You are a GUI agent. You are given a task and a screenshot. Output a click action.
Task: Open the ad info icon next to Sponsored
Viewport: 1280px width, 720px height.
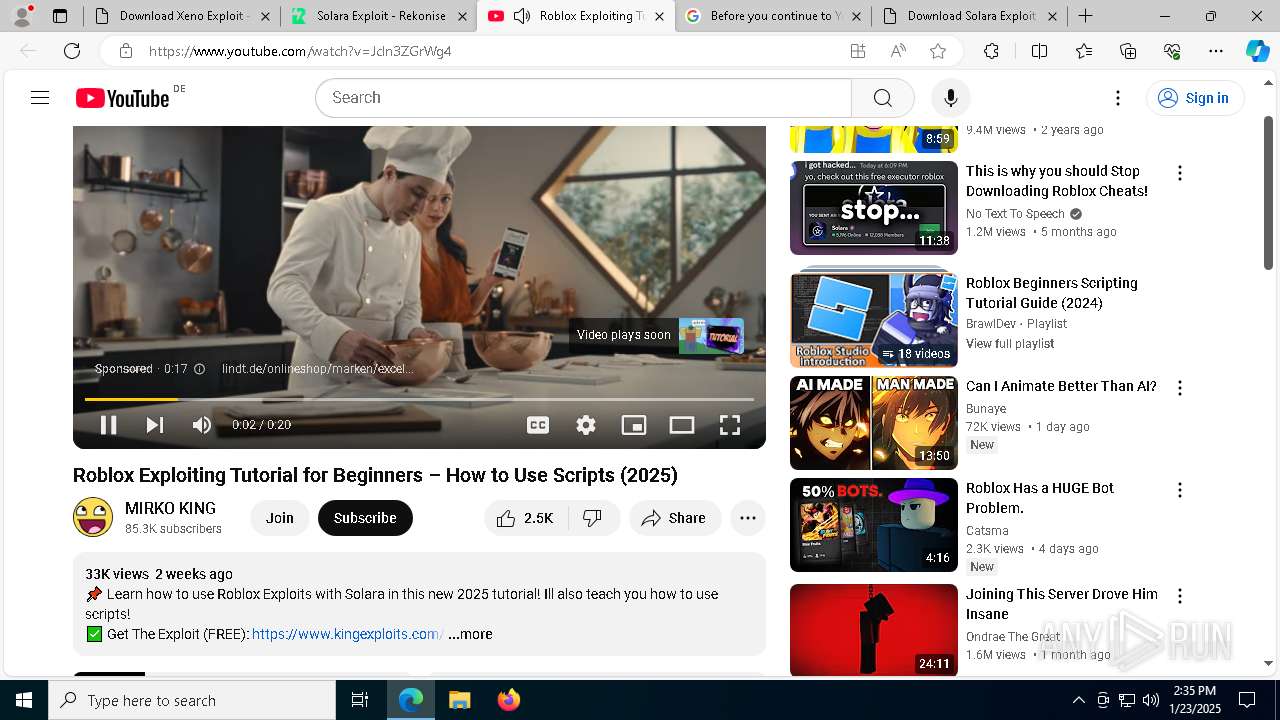[x=199, y=369]
